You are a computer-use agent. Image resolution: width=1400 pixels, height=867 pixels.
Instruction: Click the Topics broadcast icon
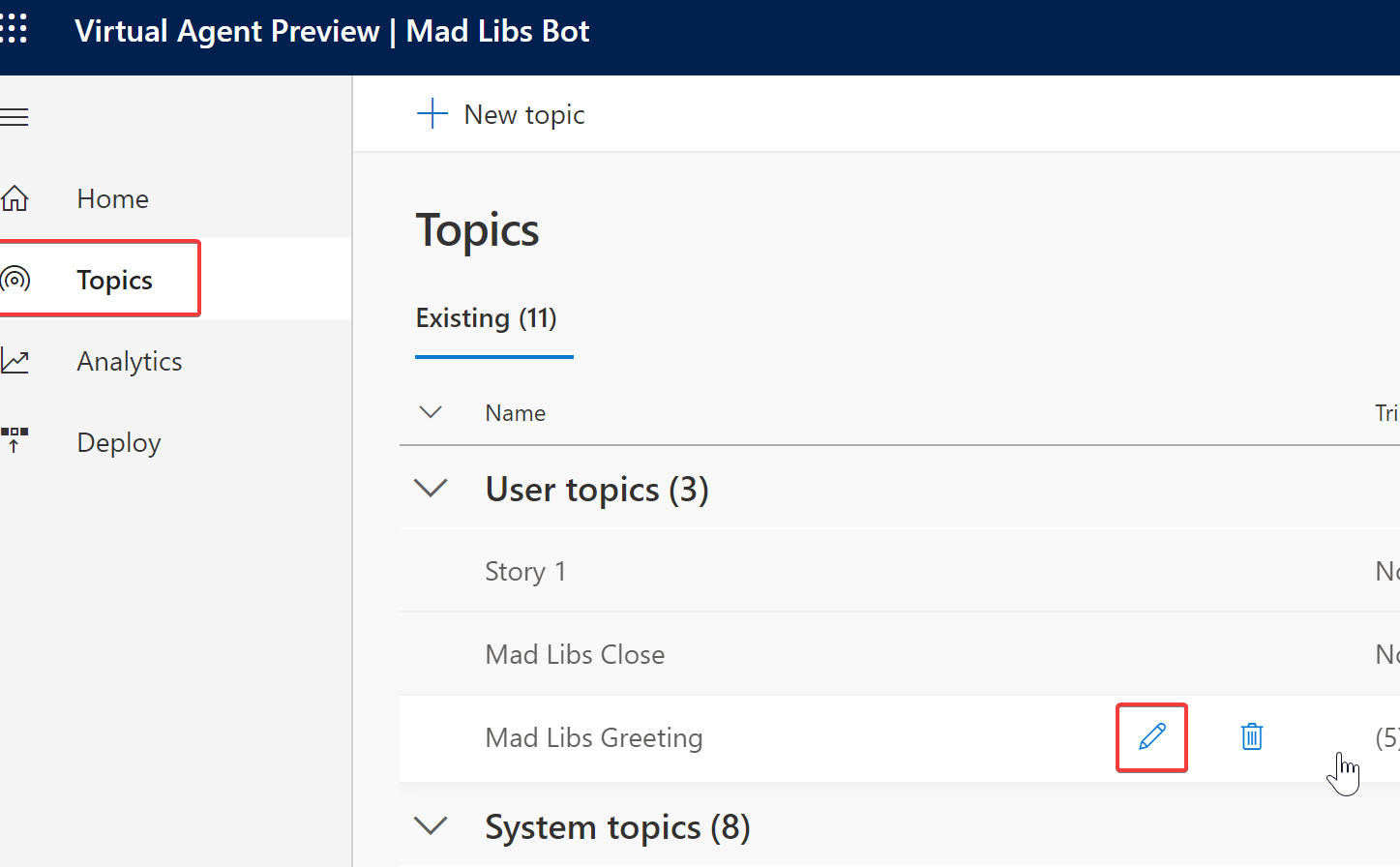[15, 280]
